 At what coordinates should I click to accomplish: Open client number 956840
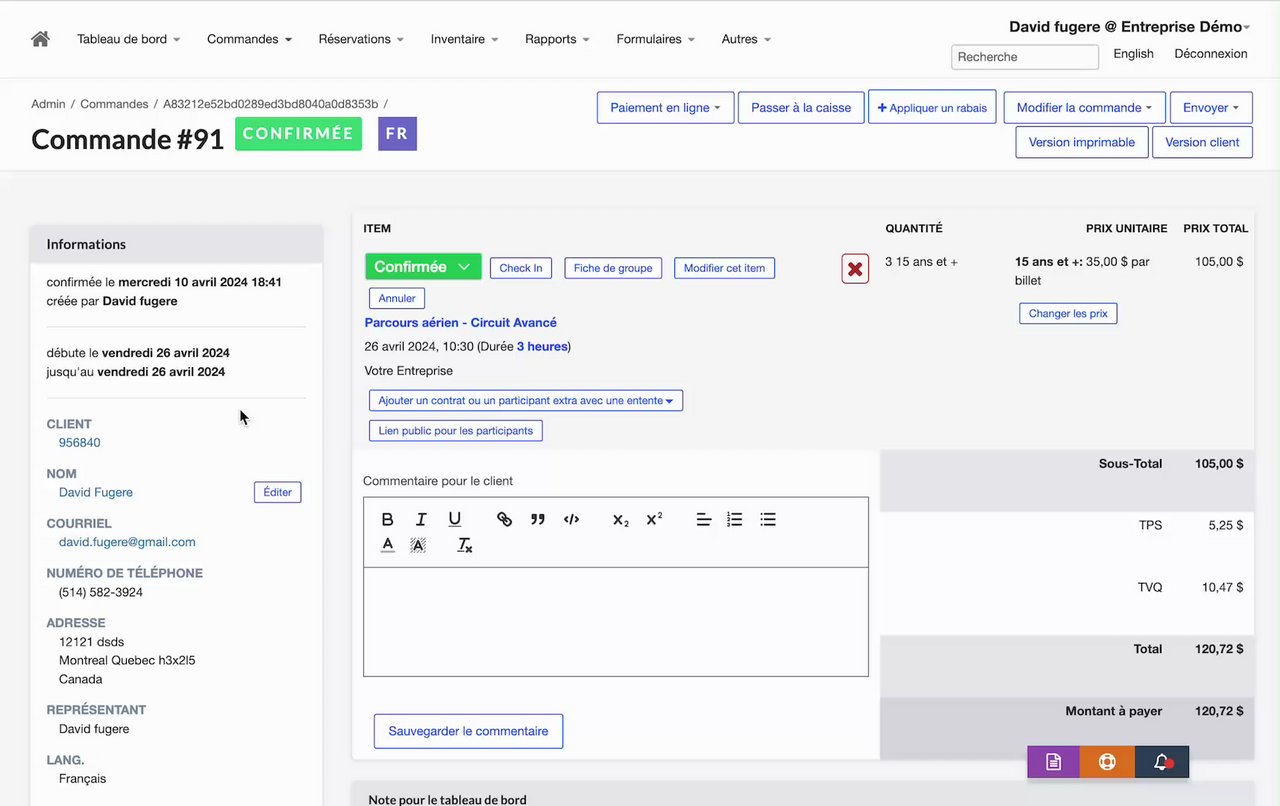coord(80,443)
